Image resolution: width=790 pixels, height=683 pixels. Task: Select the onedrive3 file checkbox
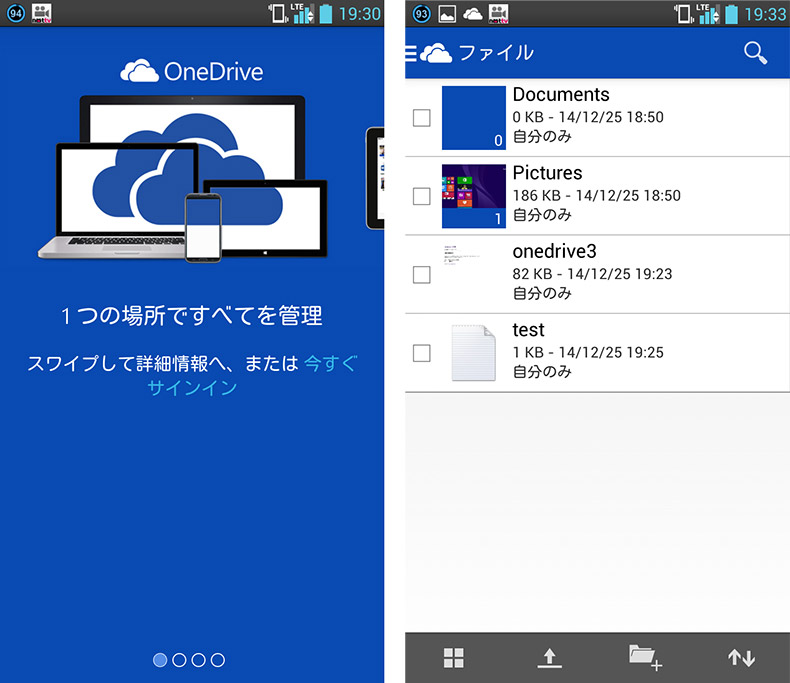point(421,275)
